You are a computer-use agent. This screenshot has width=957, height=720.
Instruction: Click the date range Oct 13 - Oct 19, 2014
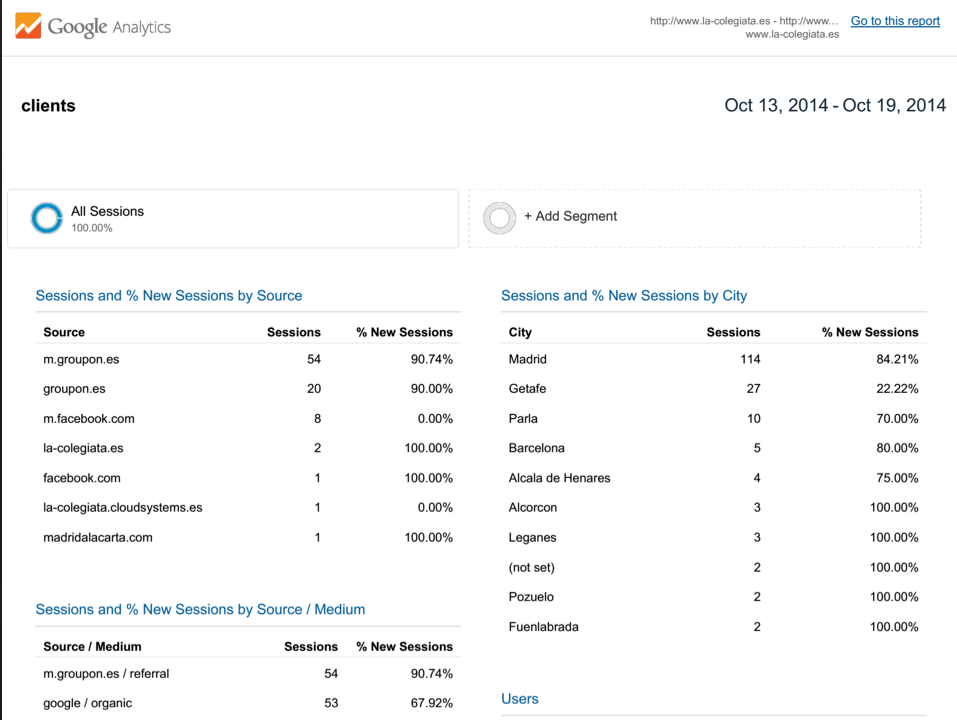[x=835, y=105]
